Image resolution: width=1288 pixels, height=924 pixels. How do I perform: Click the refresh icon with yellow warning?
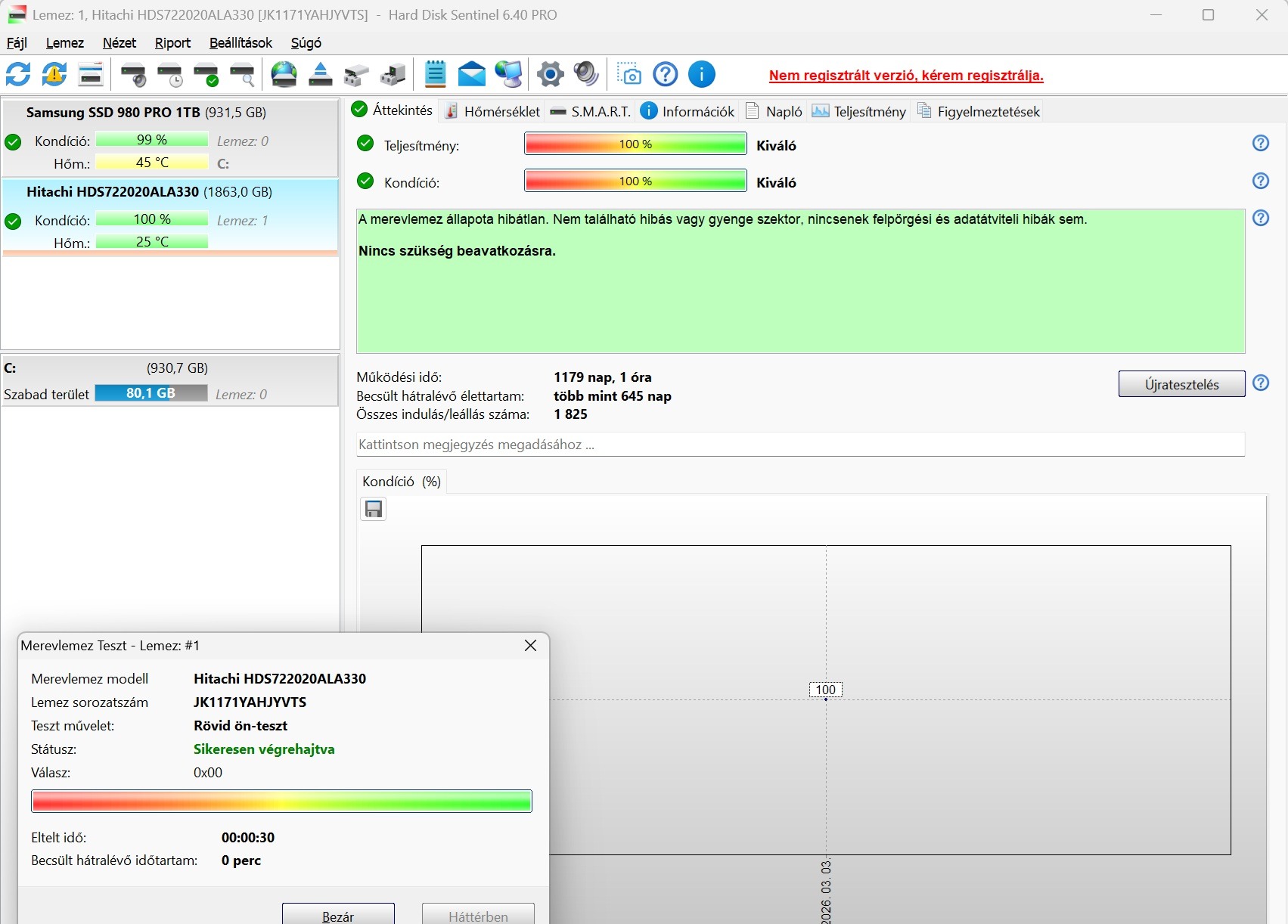click(x=54, y=74)
